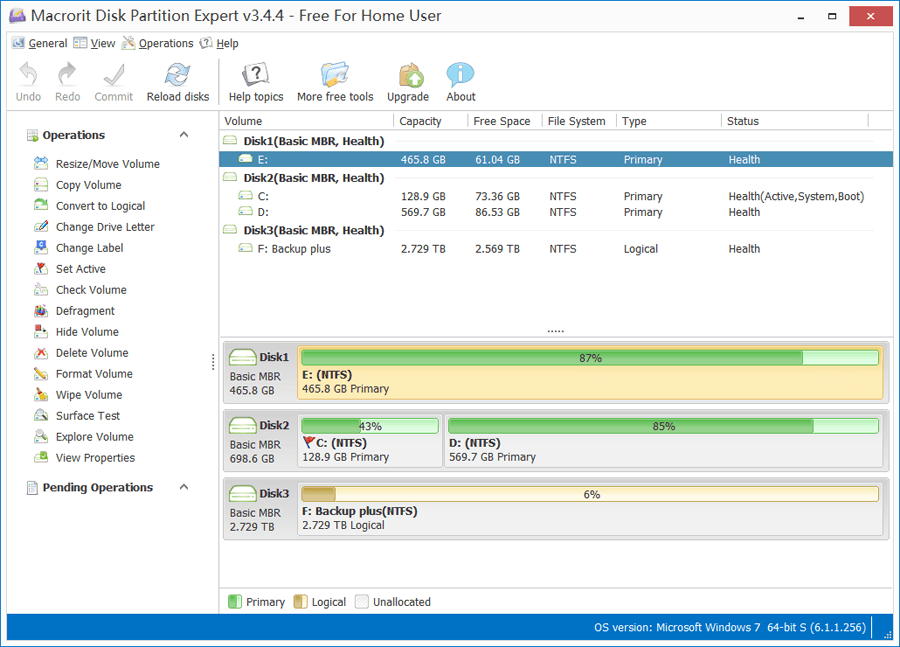Screen dimensions: 900x647
Task: Click the More free tools icon
Action: (335, 80)
